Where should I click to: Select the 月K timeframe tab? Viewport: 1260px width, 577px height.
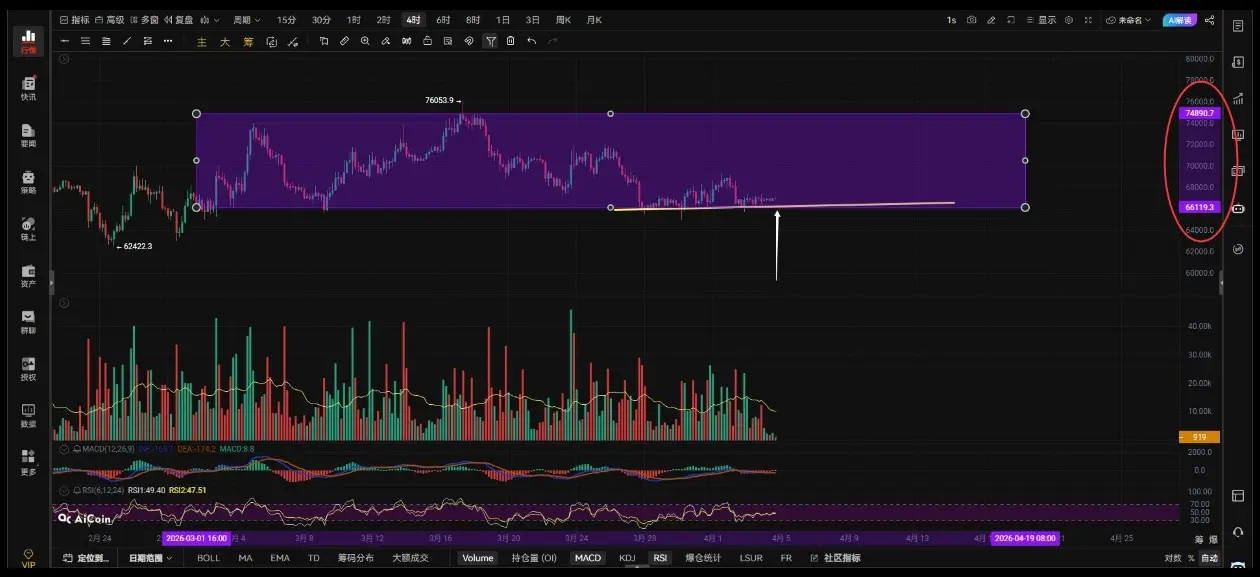[x=594, y=20]
